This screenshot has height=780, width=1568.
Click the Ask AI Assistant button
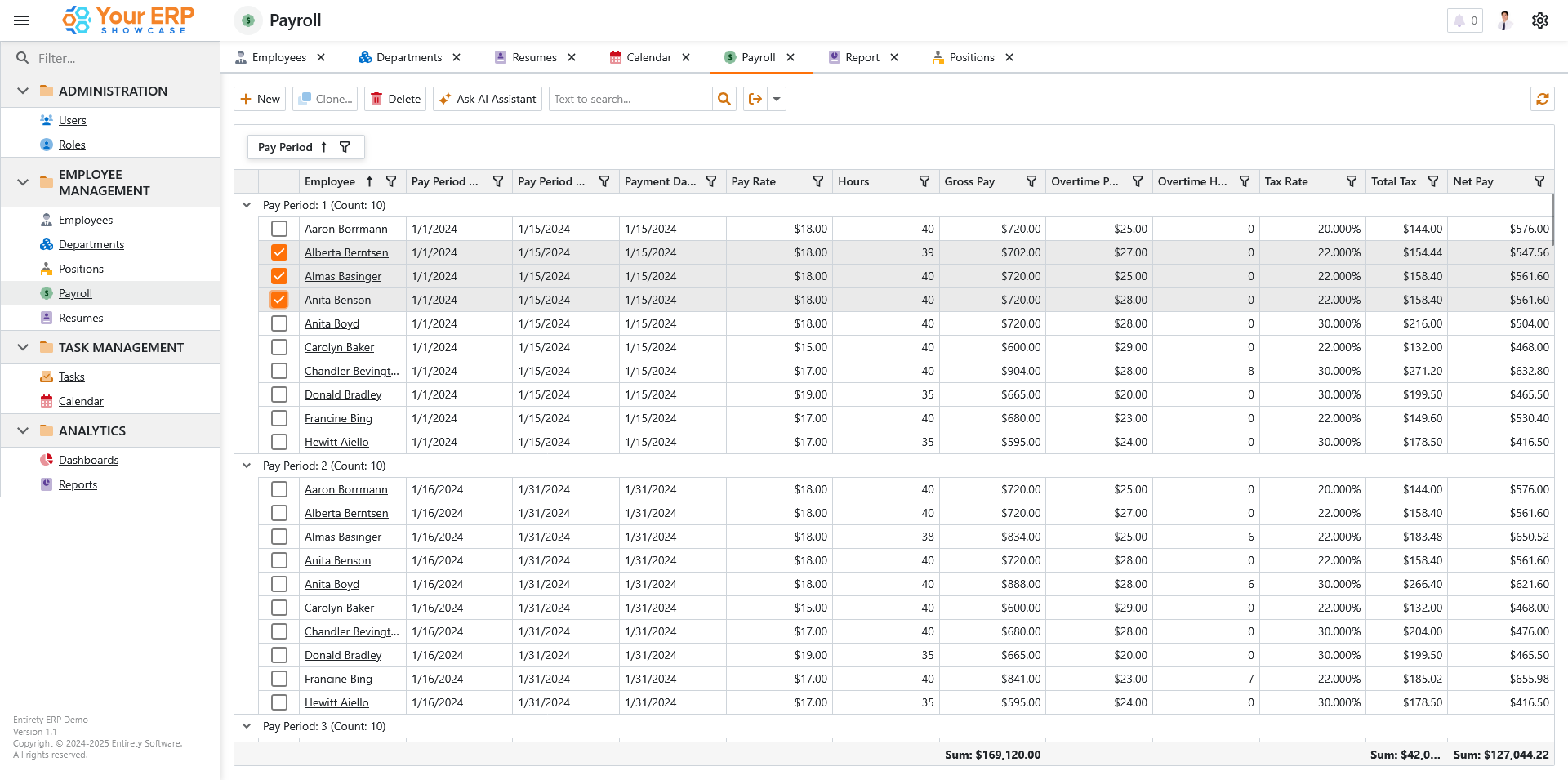[x=488, y=99]
